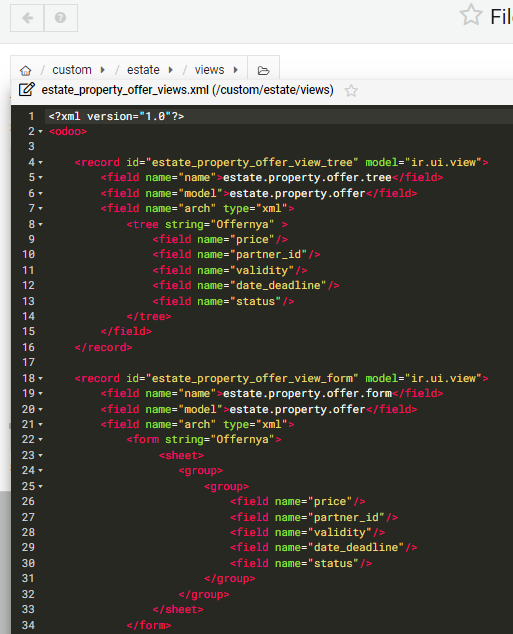The width and height of the screenshot is (513, 634).
Task: Click line number 17 in the gutter
Action: (x=28, y=362)
